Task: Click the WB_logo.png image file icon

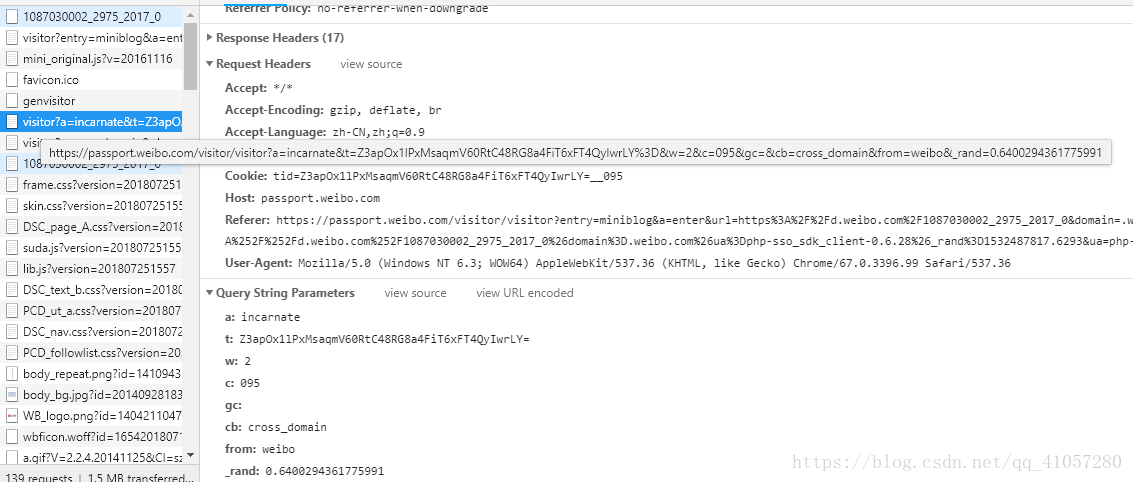Action: pos(13,415)
